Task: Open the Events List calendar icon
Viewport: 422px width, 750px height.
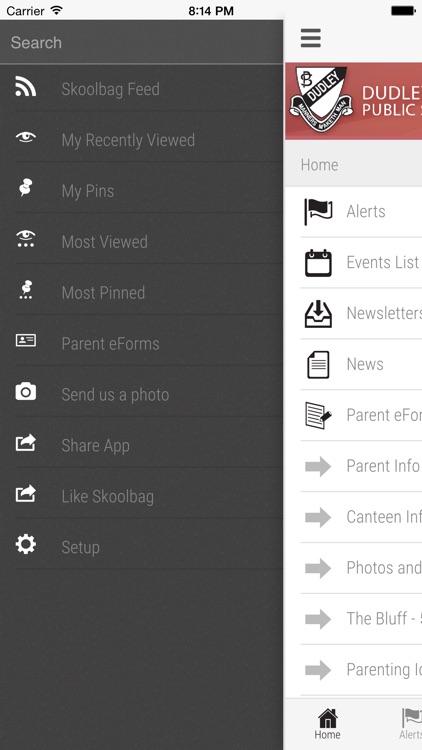Action: pyautogui.click(x=318, y=263)
